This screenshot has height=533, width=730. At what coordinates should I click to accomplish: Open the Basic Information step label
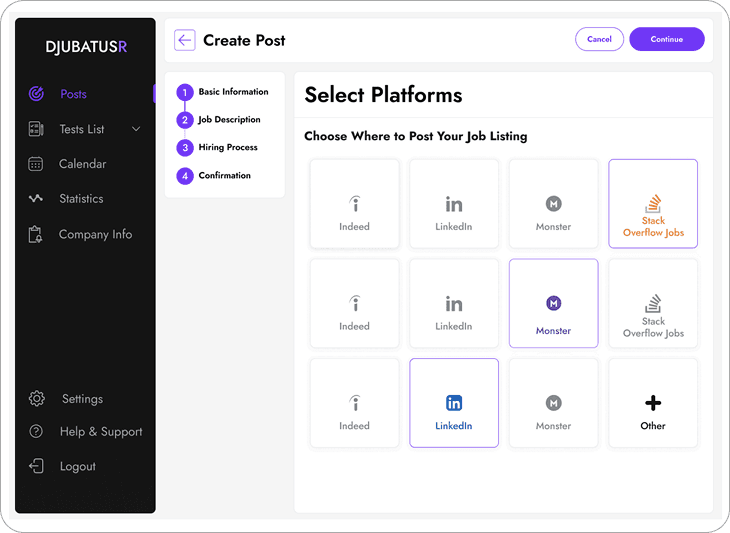pyautogui.click(x=233, y=92)
